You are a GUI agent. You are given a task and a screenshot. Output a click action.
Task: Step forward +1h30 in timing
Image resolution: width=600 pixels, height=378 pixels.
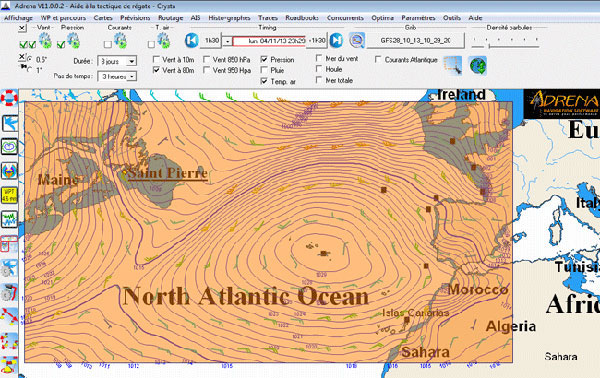point(317,41)
